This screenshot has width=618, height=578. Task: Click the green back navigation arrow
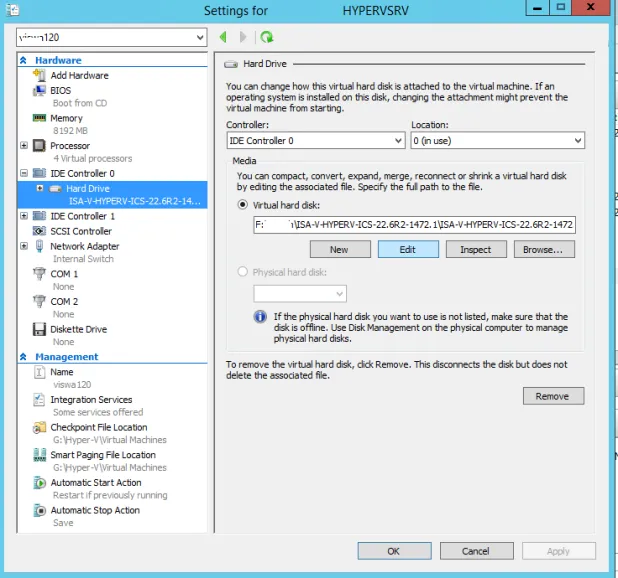[x=223, y=37]
